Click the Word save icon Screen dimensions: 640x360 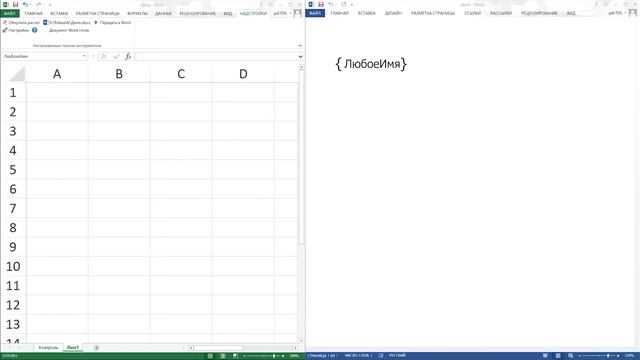click(x=321, y=4)
